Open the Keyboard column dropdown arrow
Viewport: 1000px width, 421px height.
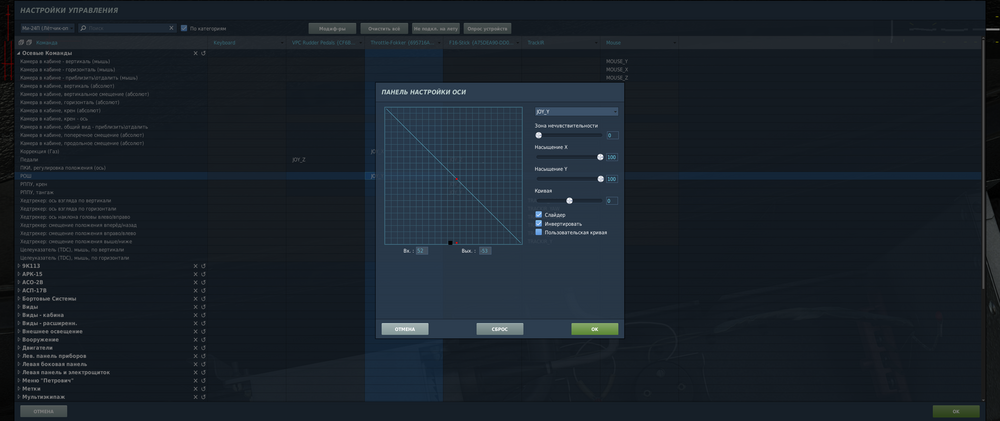pos(282,43)
